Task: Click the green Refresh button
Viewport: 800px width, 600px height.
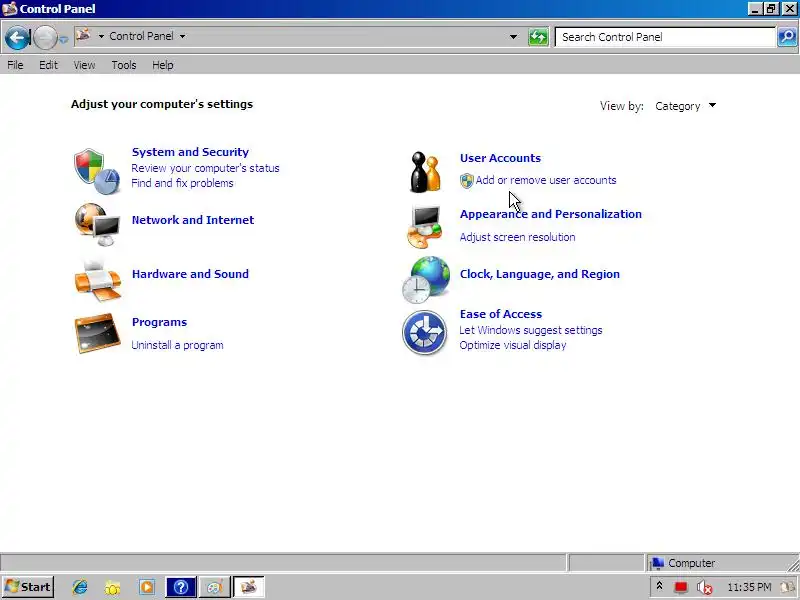Action: point(538,37)
